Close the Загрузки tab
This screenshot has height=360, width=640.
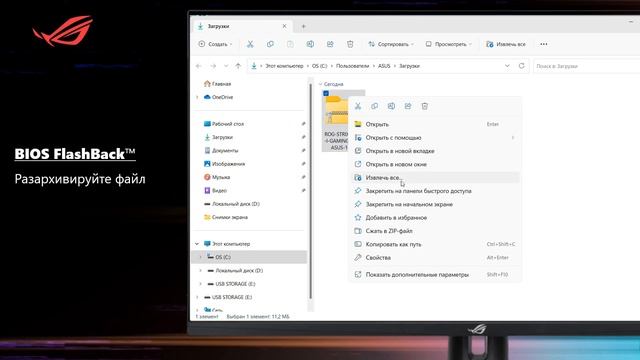pyautogui.click(x=284, y=26)
